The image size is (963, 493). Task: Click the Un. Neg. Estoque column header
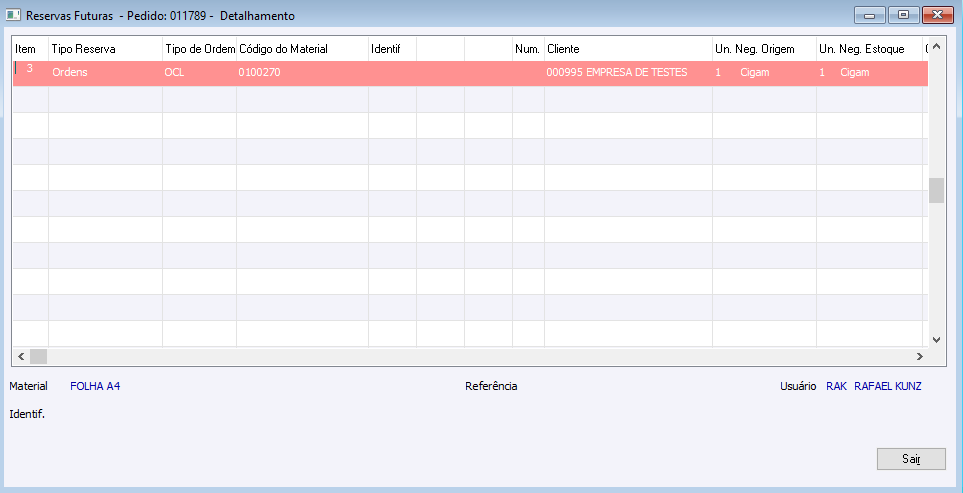[869, 49]
